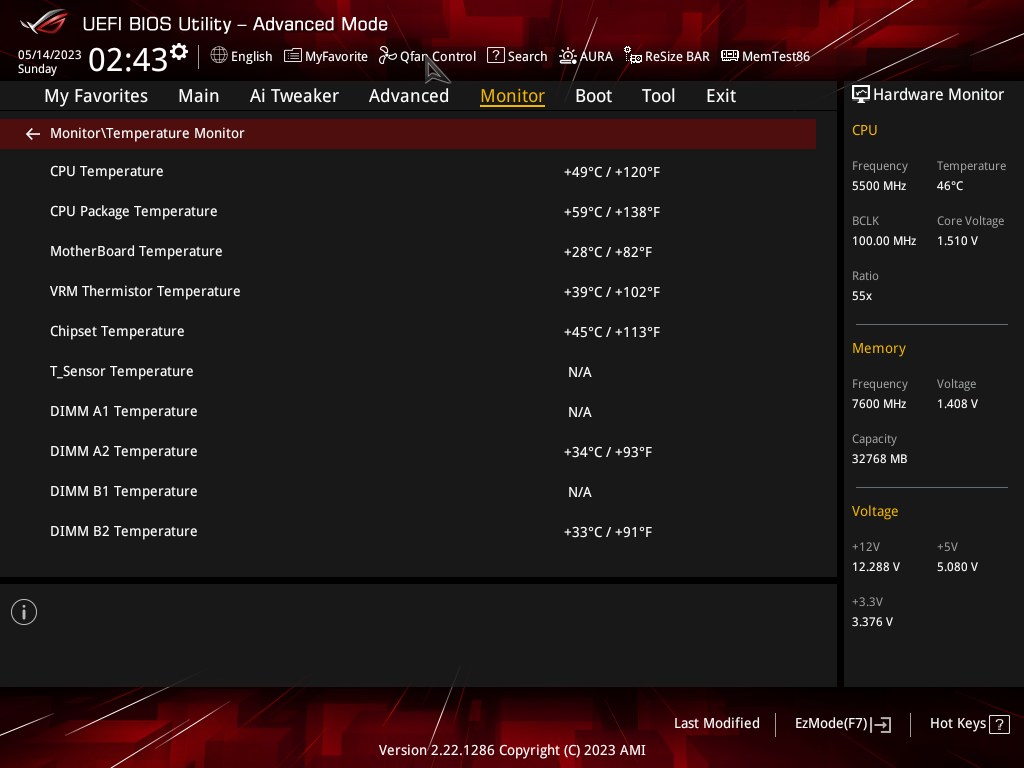Switch to EzMode(F7)
Viewport: 1024px width, 768px height.
coord(842,724)
